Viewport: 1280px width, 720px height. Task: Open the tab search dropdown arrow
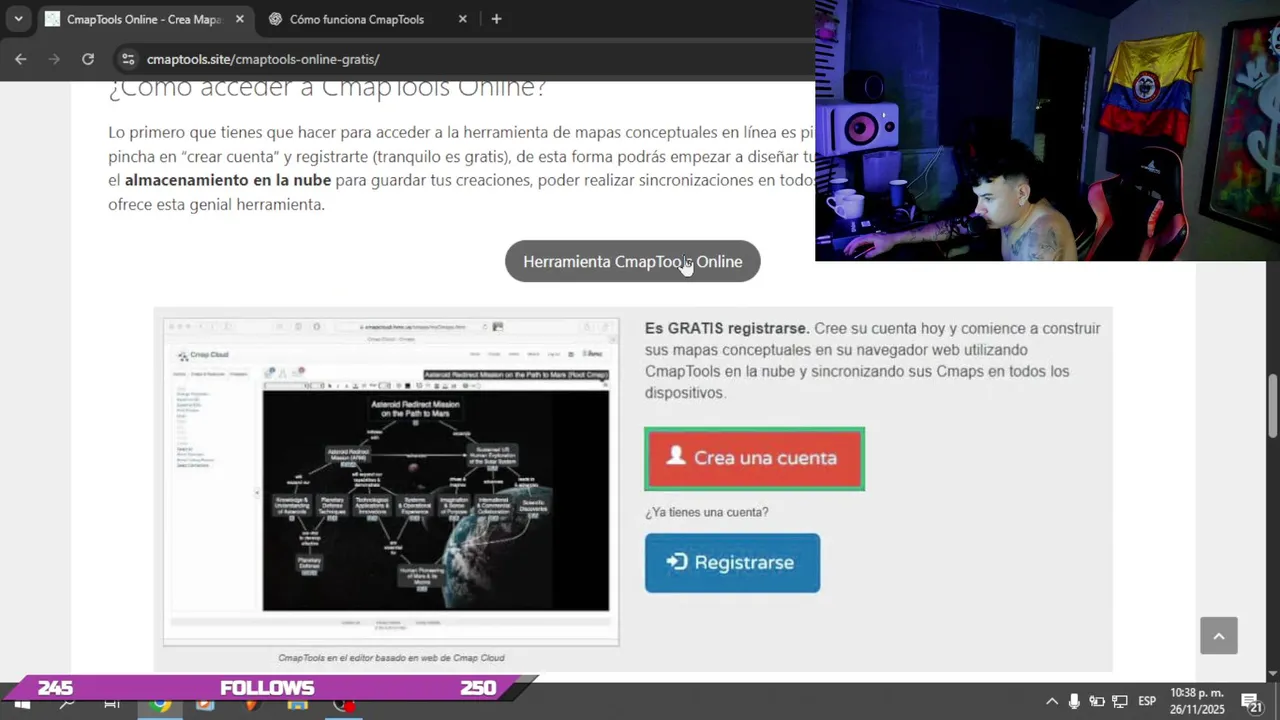coord(18,19)
